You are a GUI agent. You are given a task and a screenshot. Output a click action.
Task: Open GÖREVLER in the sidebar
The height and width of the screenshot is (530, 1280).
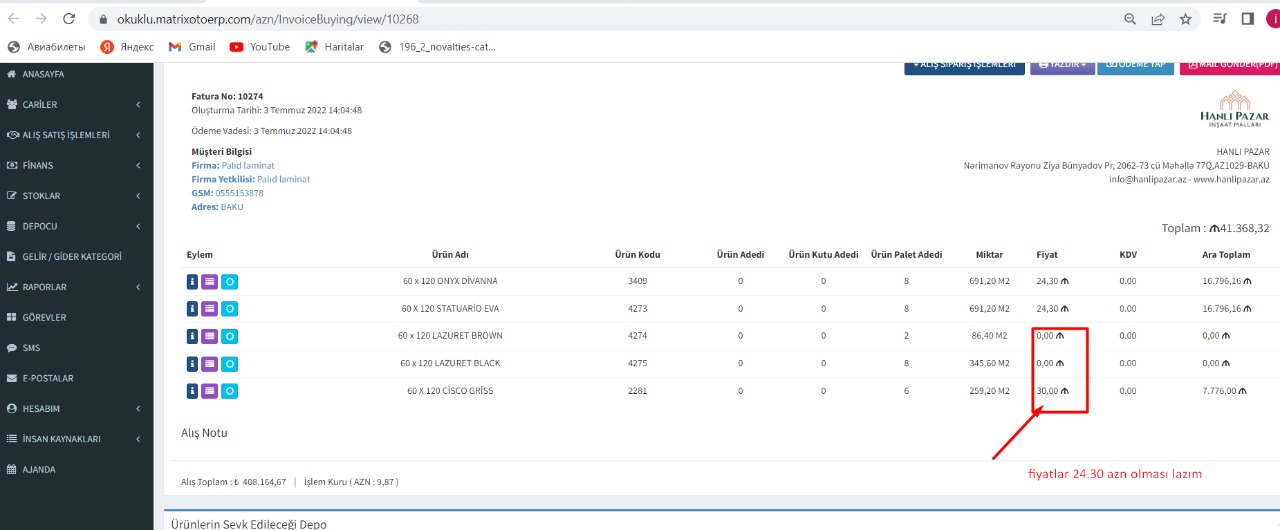44,317
